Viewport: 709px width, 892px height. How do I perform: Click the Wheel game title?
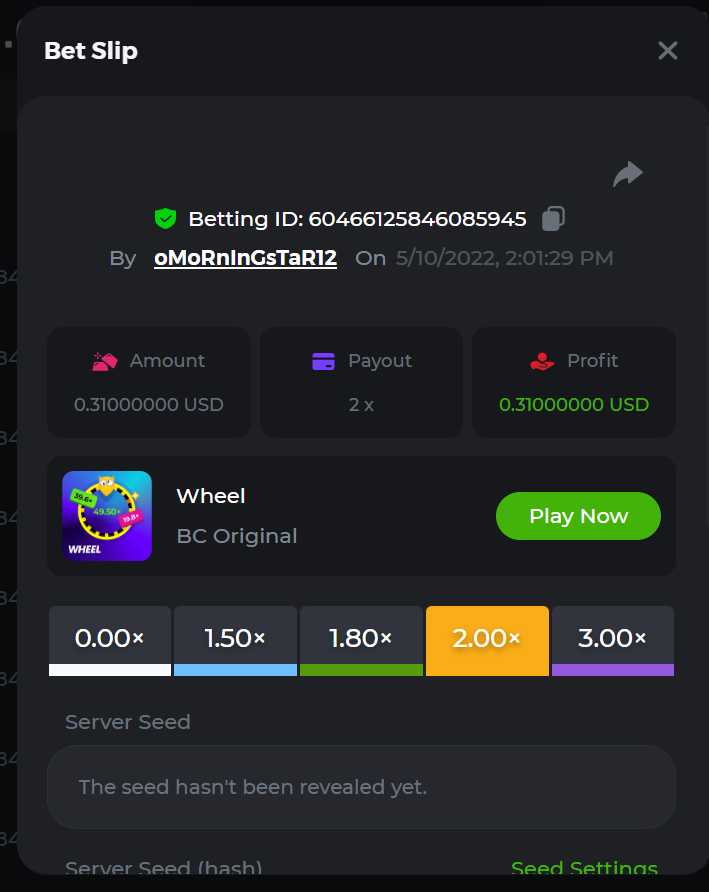click(x=211, y=496)
